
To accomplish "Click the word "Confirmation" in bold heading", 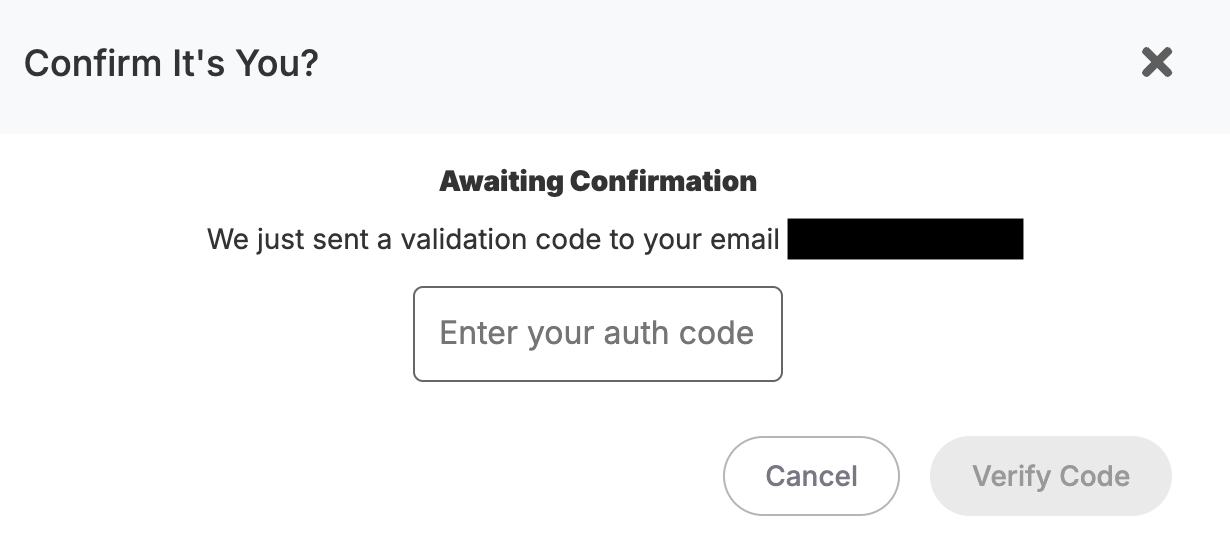I will (663, 182).
